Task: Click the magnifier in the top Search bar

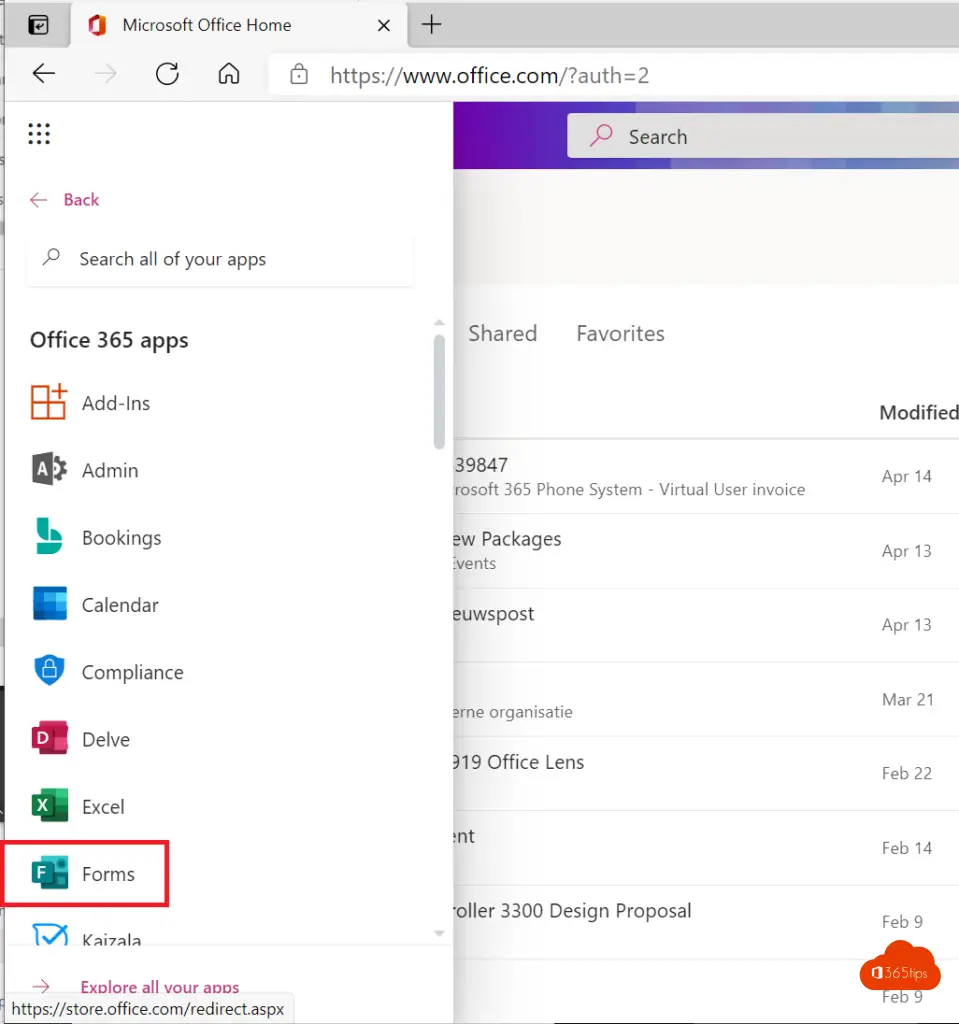Action: point(601,136)
